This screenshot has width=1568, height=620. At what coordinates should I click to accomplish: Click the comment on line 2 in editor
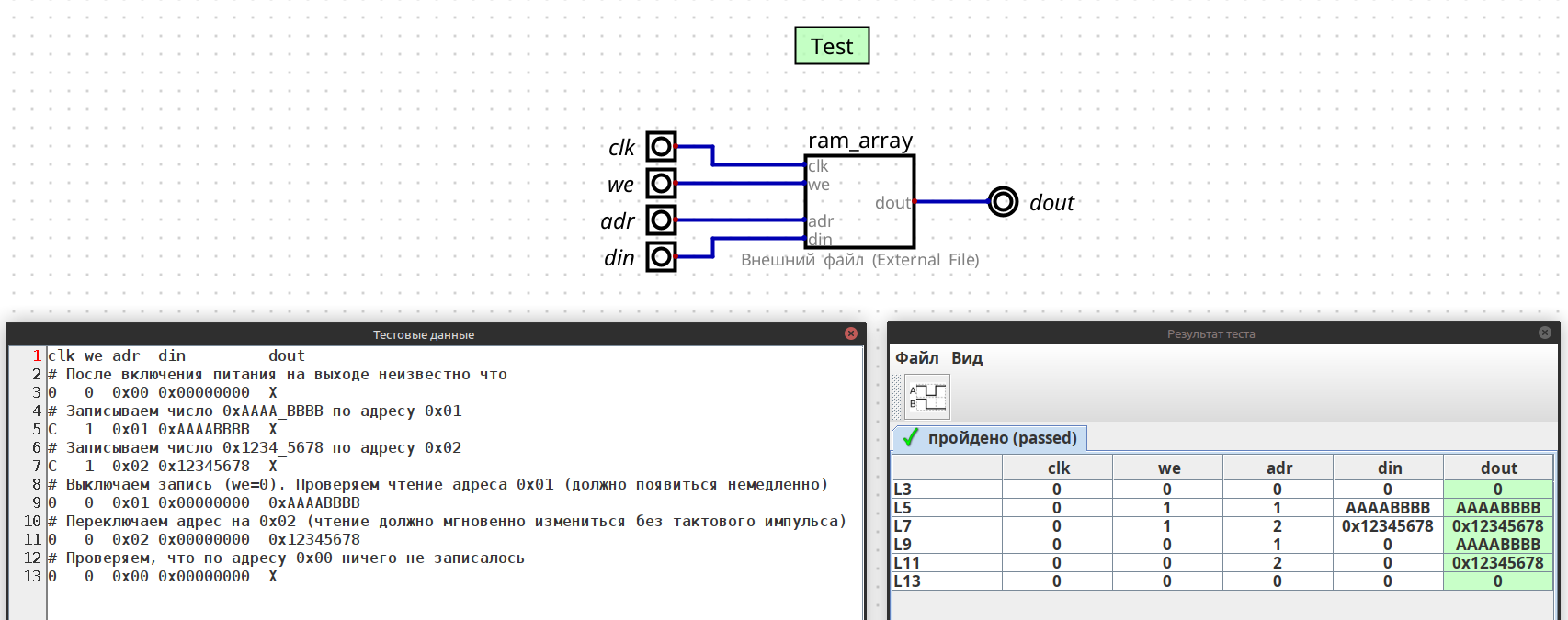click(x=278, y=374)
